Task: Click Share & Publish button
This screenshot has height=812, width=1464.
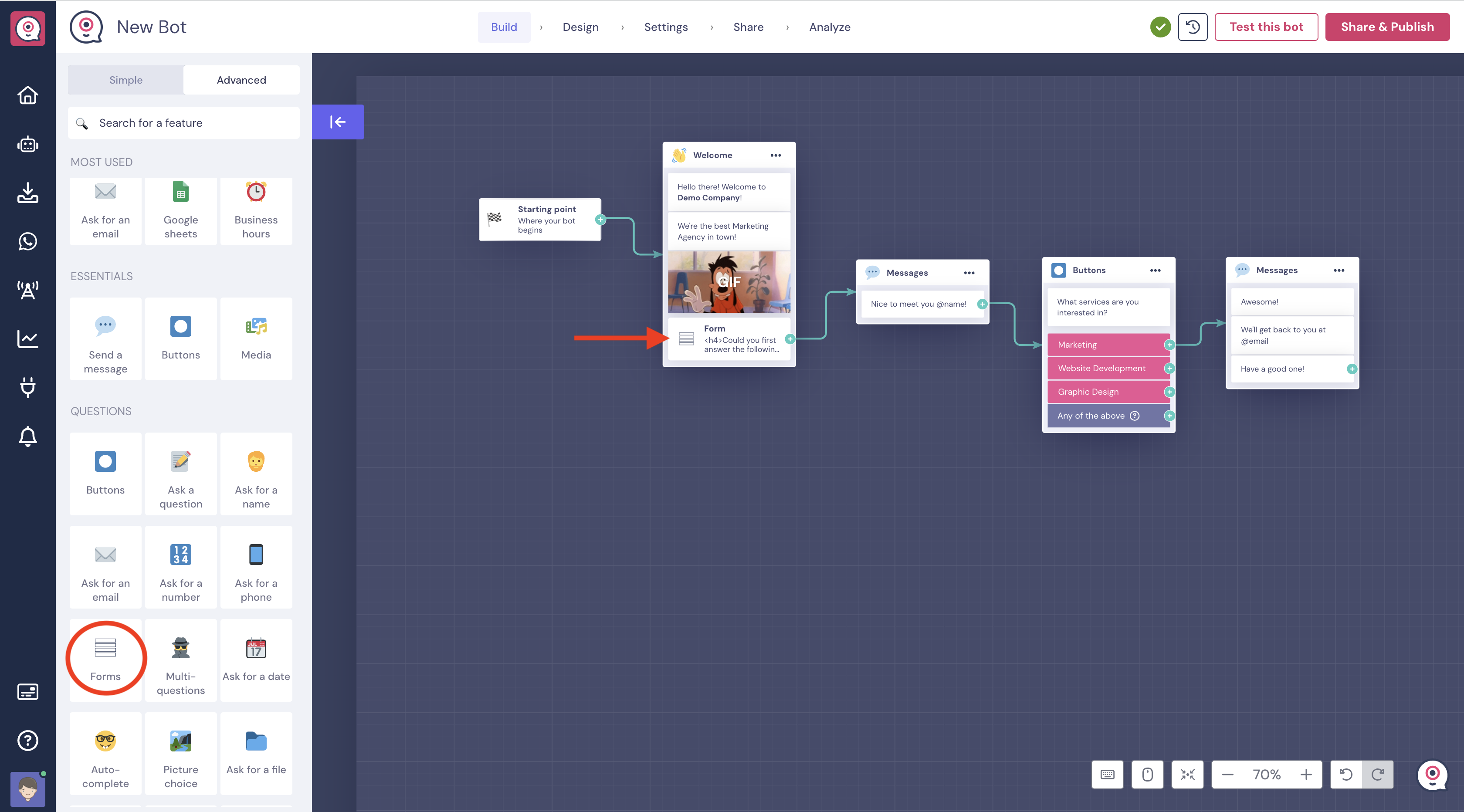Action: pos(1387,27)
